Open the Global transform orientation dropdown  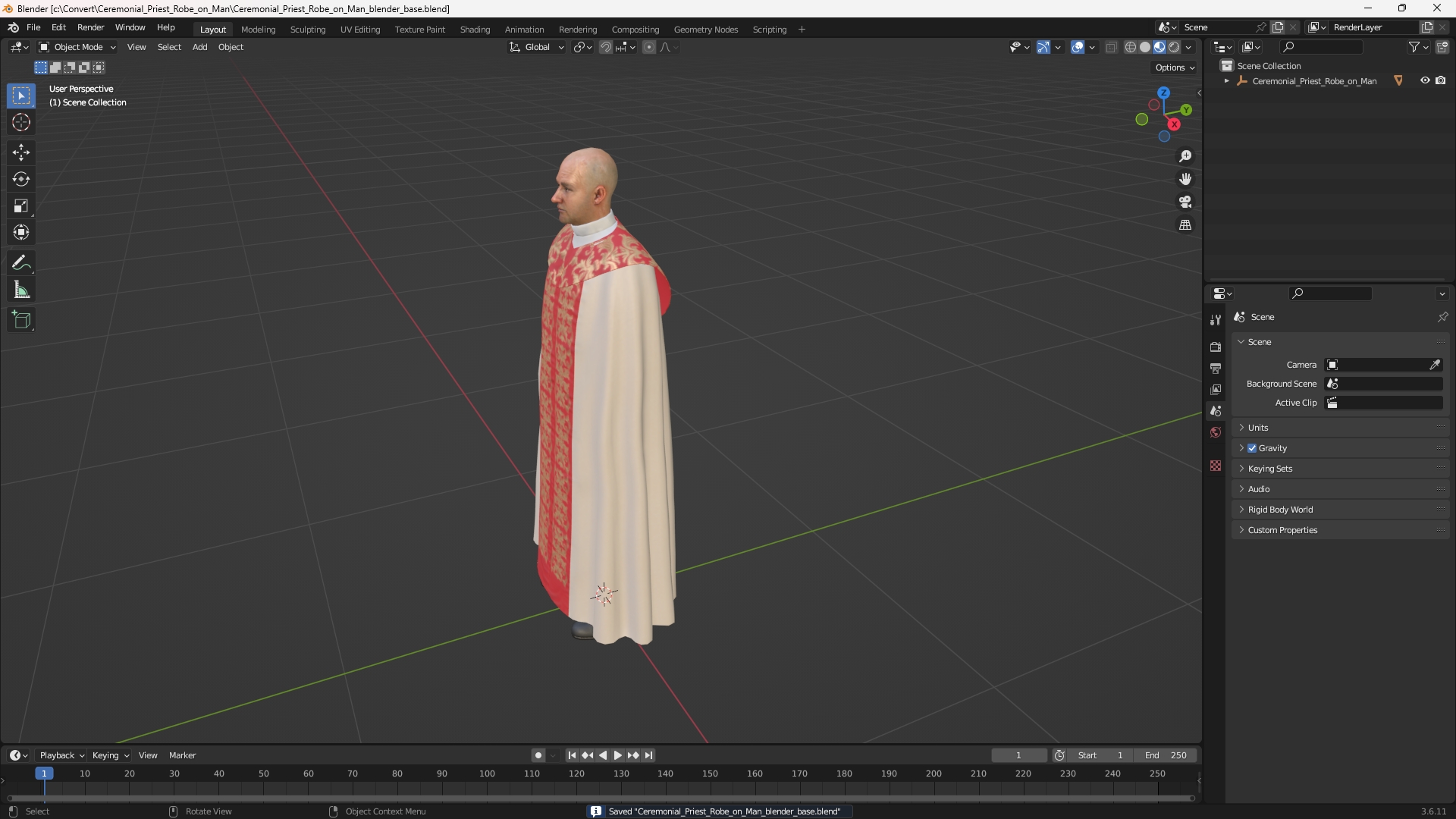point(536,47)
